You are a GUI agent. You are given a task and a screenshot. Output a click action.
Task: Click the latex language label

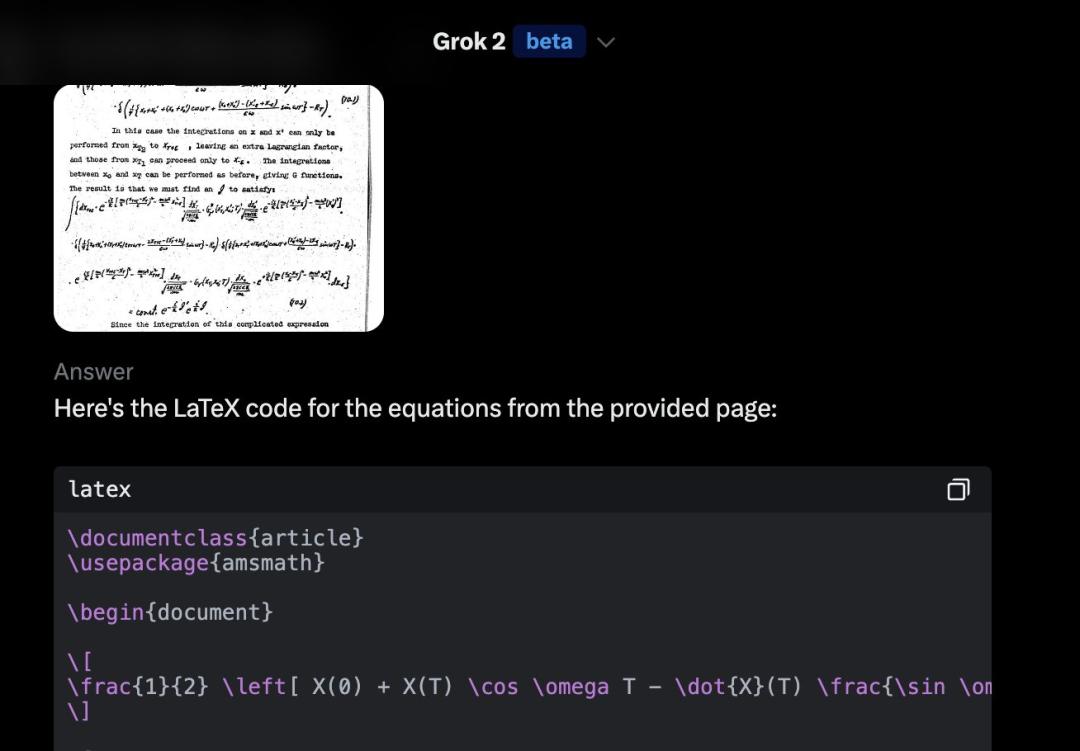tap(100, 489)
